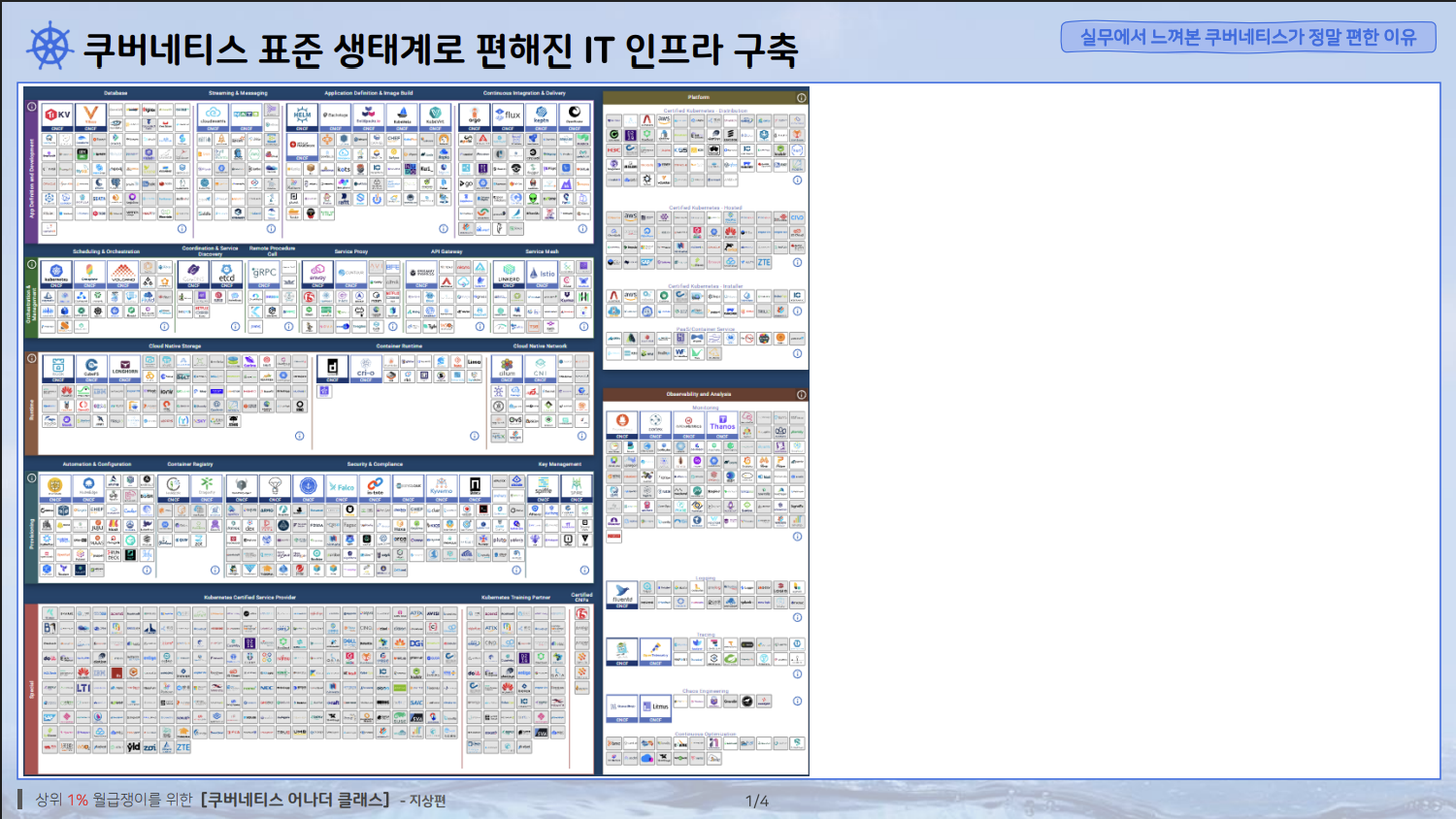Click the Platform header info icon
Viewport: 1456px width, 819px height.
coord(802,98)
